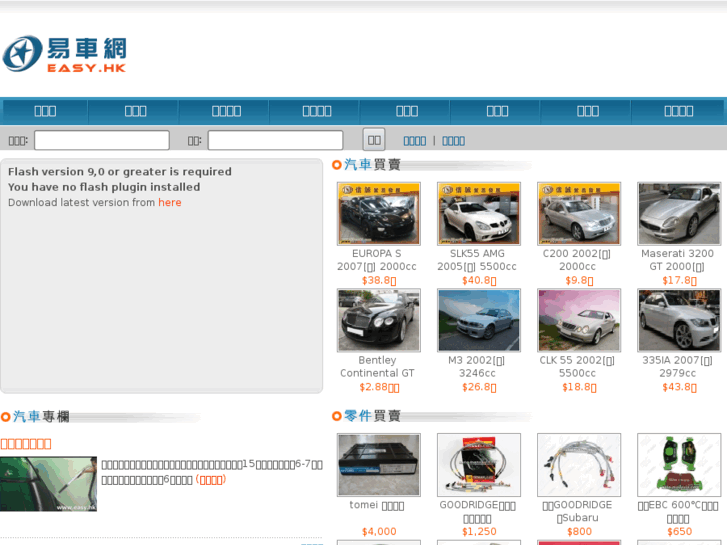Open the GOODRIDGE Subaru hoses thumbnail
This screenshot has height=545, width=727.
[579, 465]
